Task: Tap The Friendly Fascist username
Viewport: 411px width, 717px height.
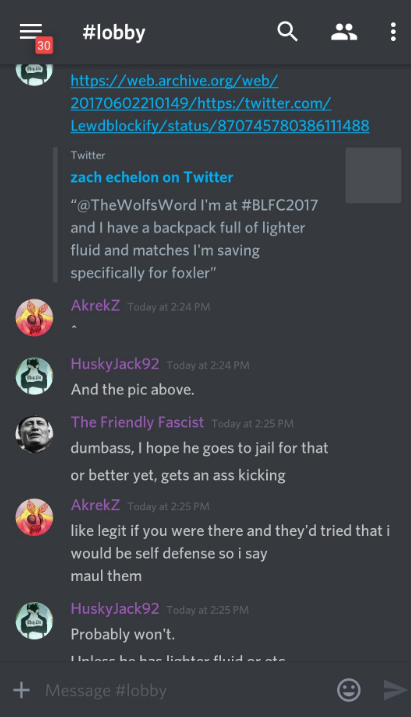Action: (137, 422)
